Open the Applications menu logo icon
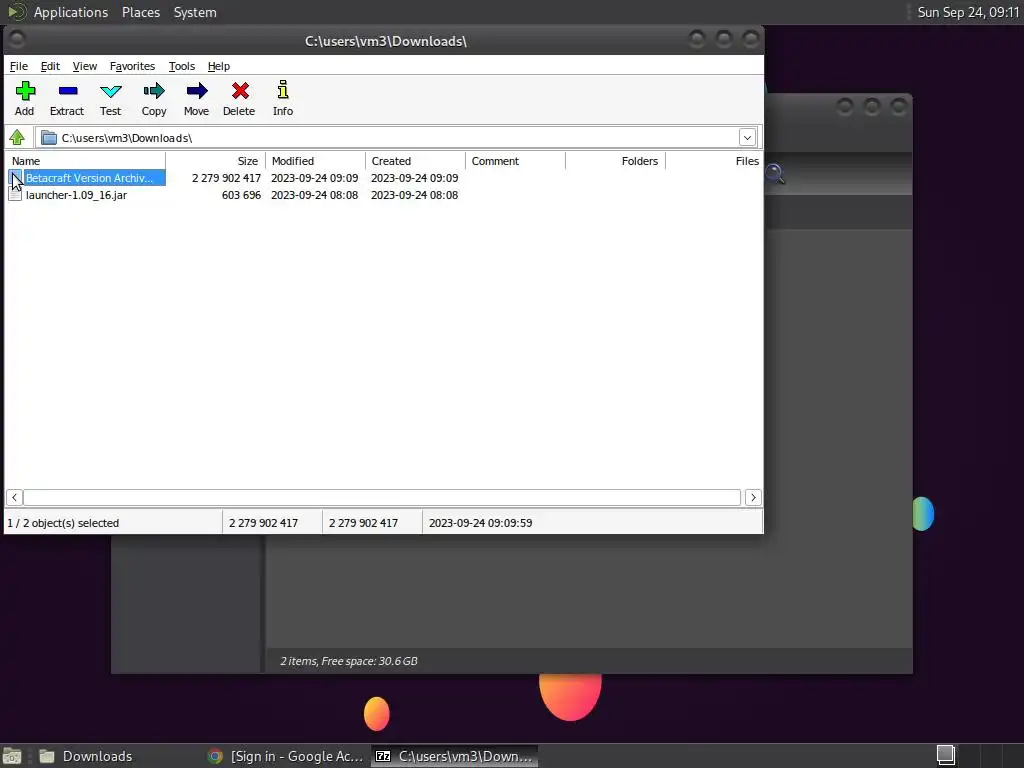The width and height of the screenshot is (1024, 768). click(16, 12)
